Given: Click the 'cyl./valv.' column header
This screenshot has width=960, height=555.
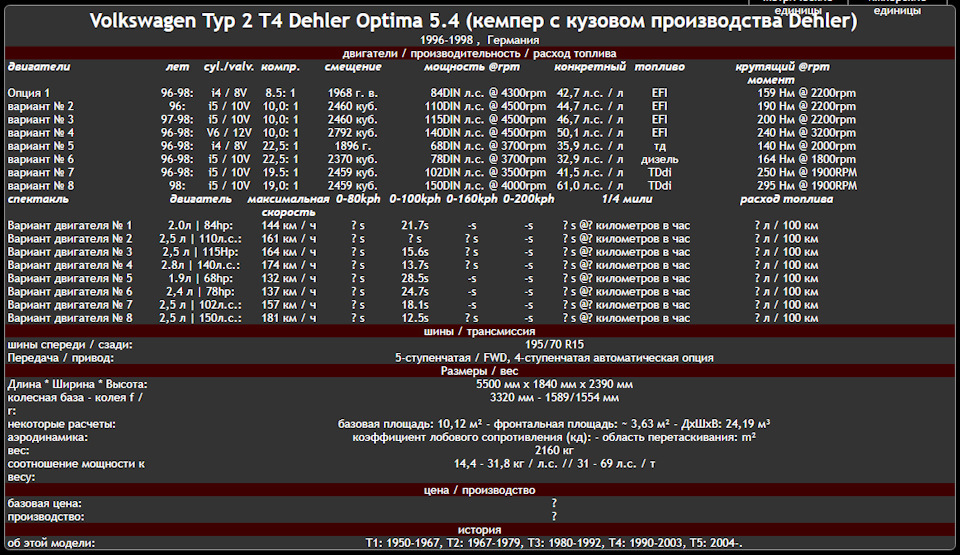Looking at the screenshot, I should (229, 67).
